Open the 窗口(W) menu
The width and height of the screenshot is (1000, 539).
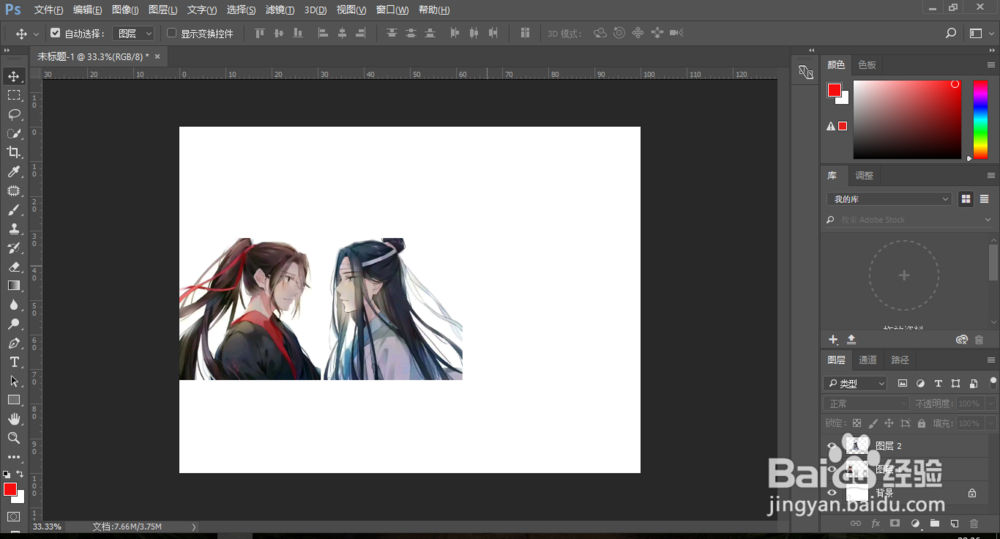click(392, 10)
